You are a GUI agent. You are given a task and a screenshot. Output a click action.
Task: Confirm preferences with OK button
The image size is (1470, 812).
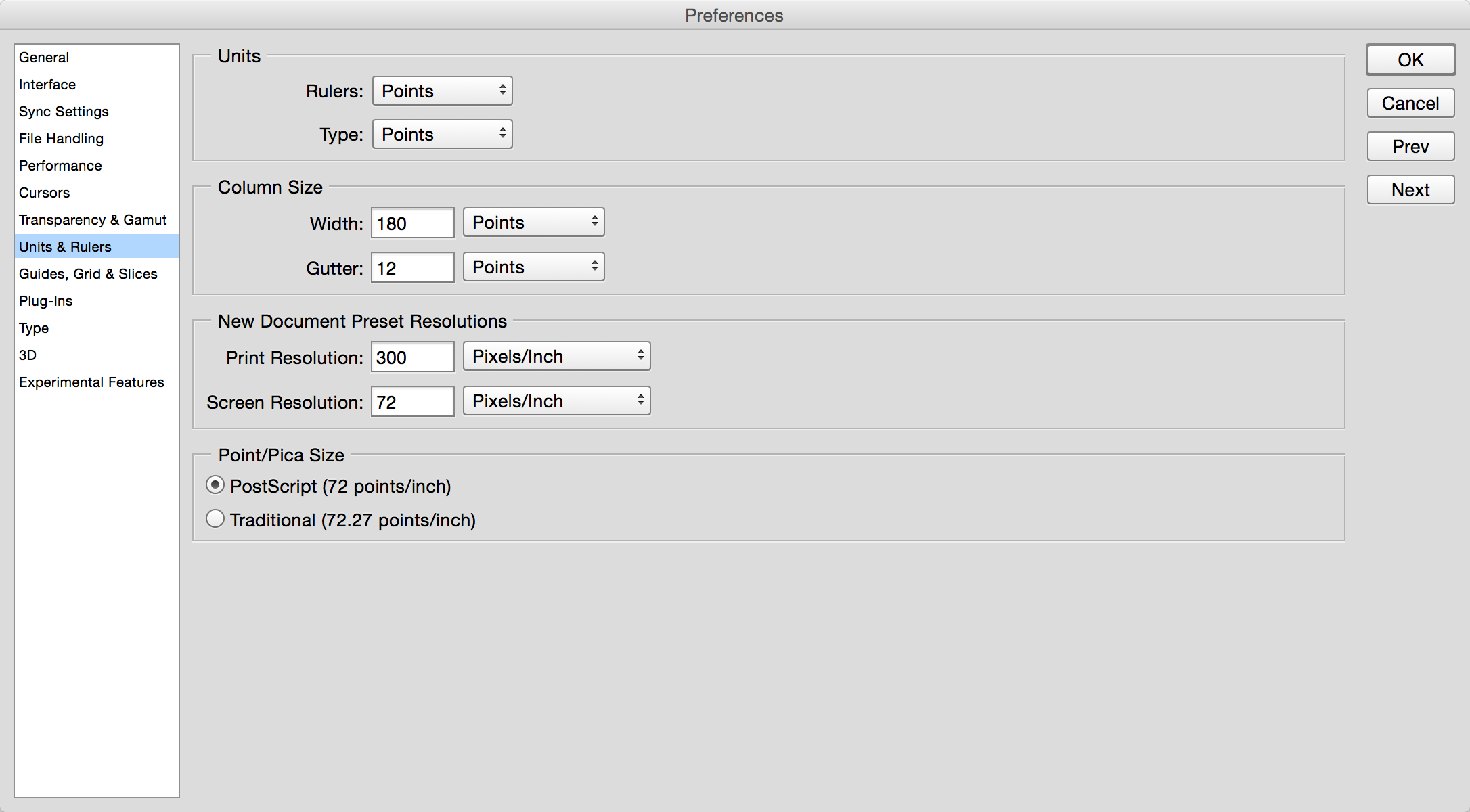coord(1411,60)
